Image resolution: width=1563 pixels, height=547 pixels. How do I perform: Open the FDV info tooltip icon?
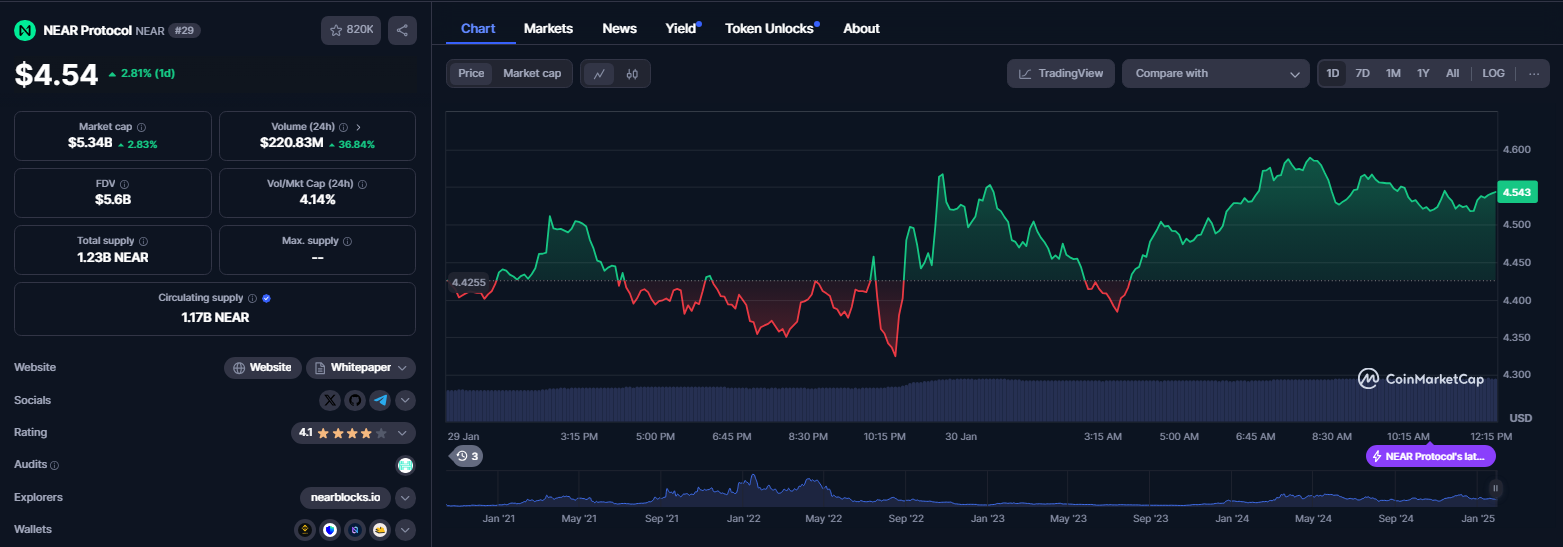coord(124,184)
